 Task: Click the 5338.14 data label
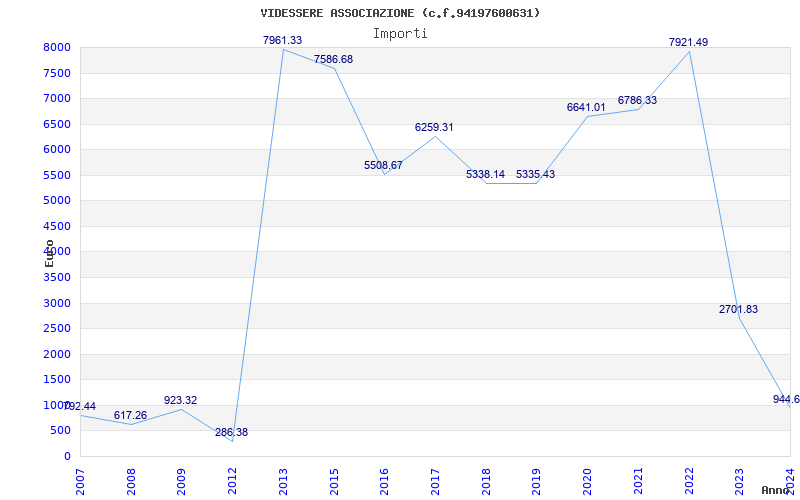point(485,174)
